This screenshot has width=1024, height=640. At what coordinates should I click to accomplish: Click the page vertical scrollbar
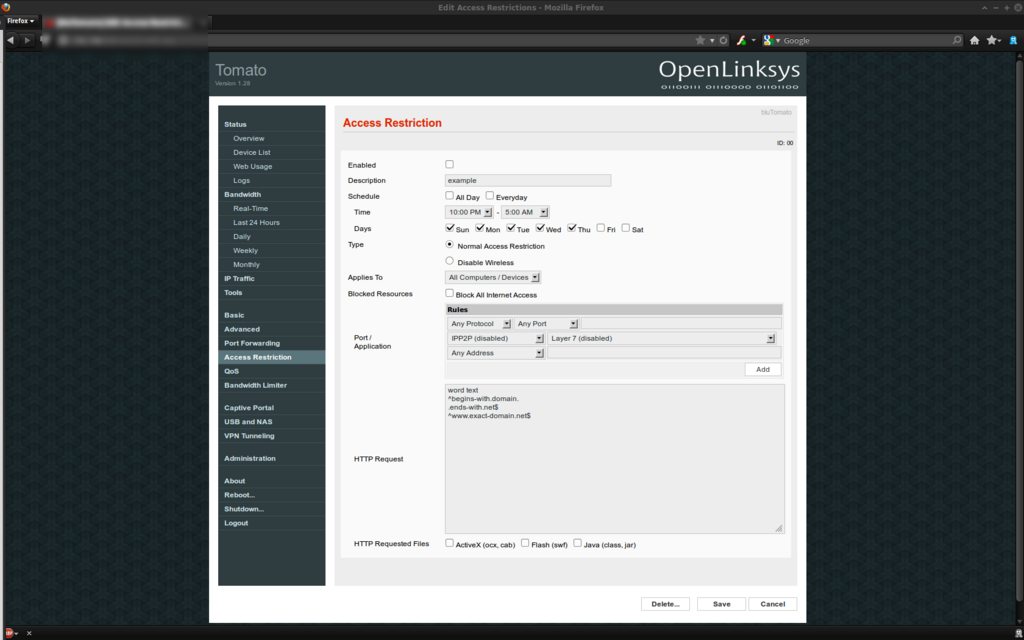click(x=1018, y=340)
